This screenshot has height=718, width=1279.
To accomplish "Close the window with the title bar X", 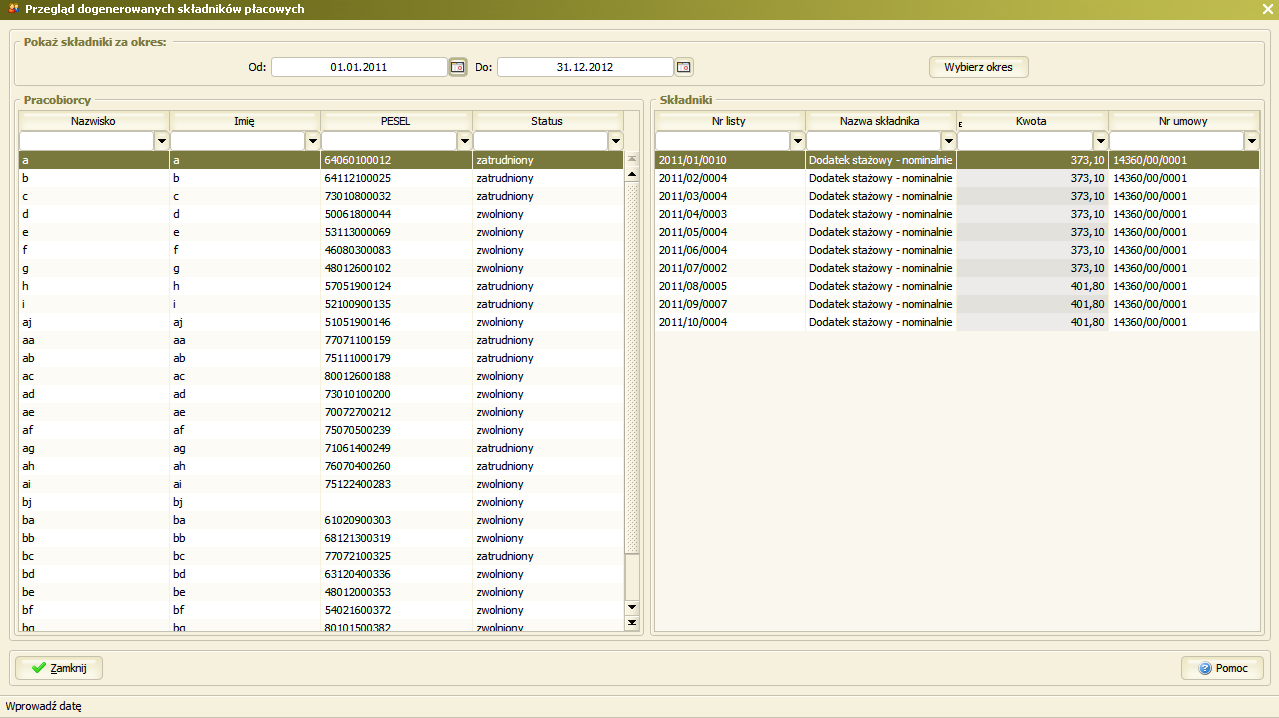I will click(x=1267, y=9).
